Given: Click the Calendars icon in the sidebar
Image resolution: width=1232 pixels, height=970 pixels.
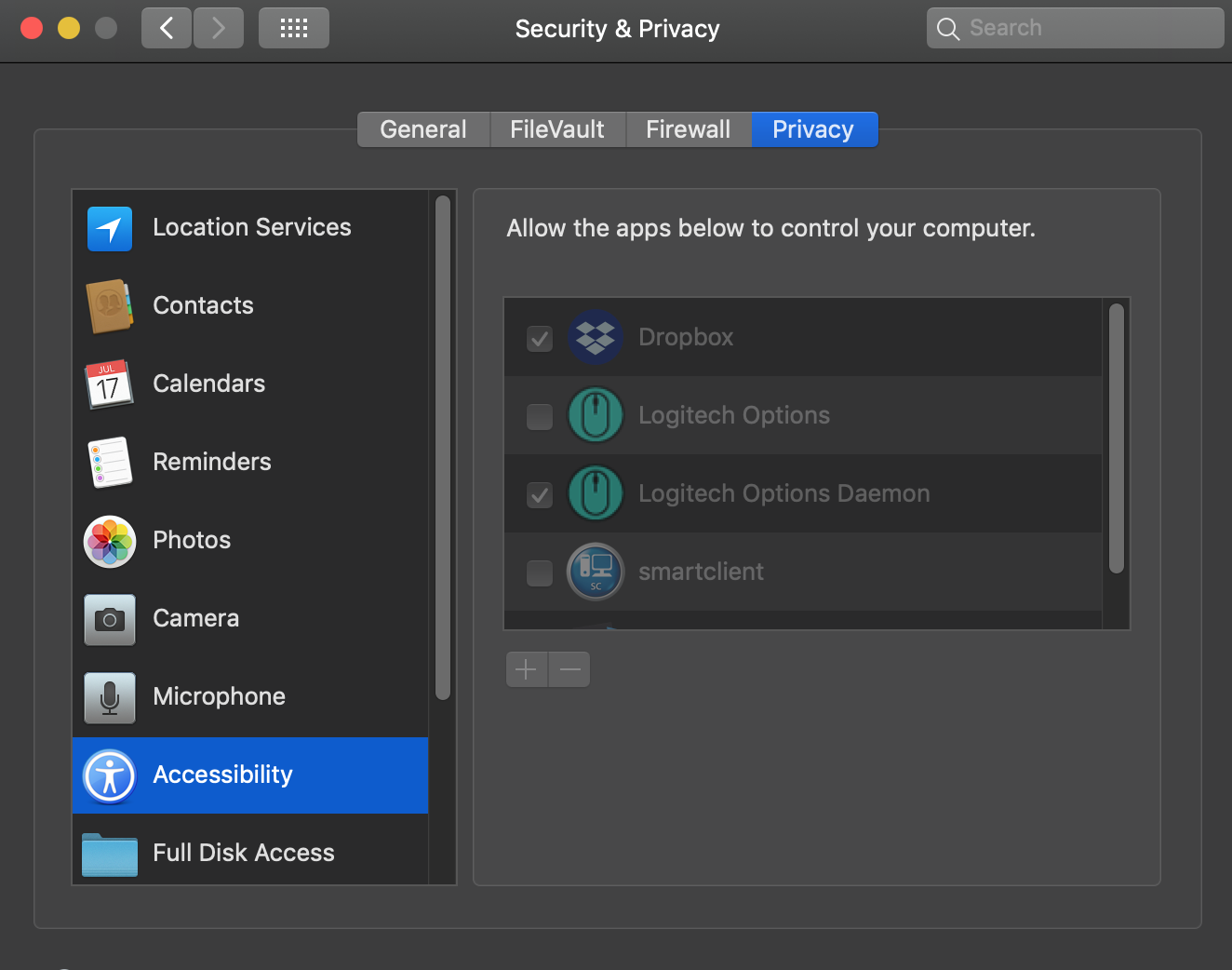Looking at the screenshot, I should point(110,384).
